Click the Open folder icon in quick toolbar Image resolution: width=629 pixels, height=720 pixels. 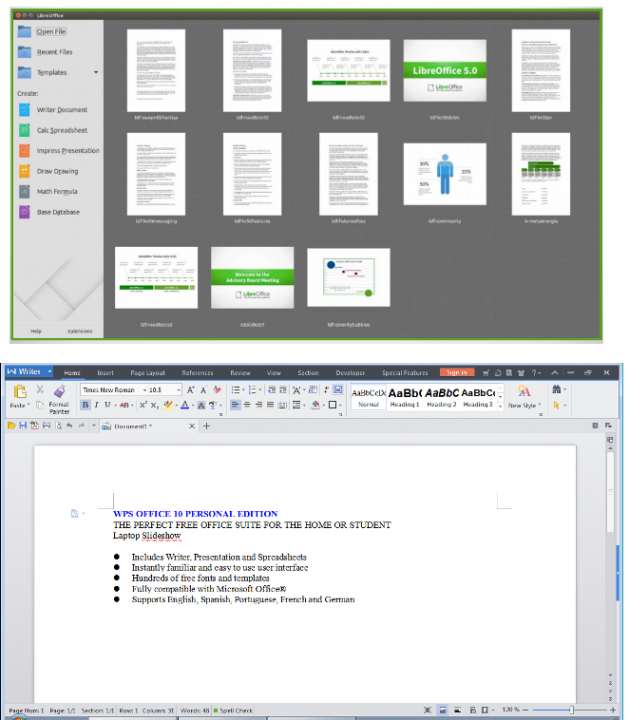(11, 426)
